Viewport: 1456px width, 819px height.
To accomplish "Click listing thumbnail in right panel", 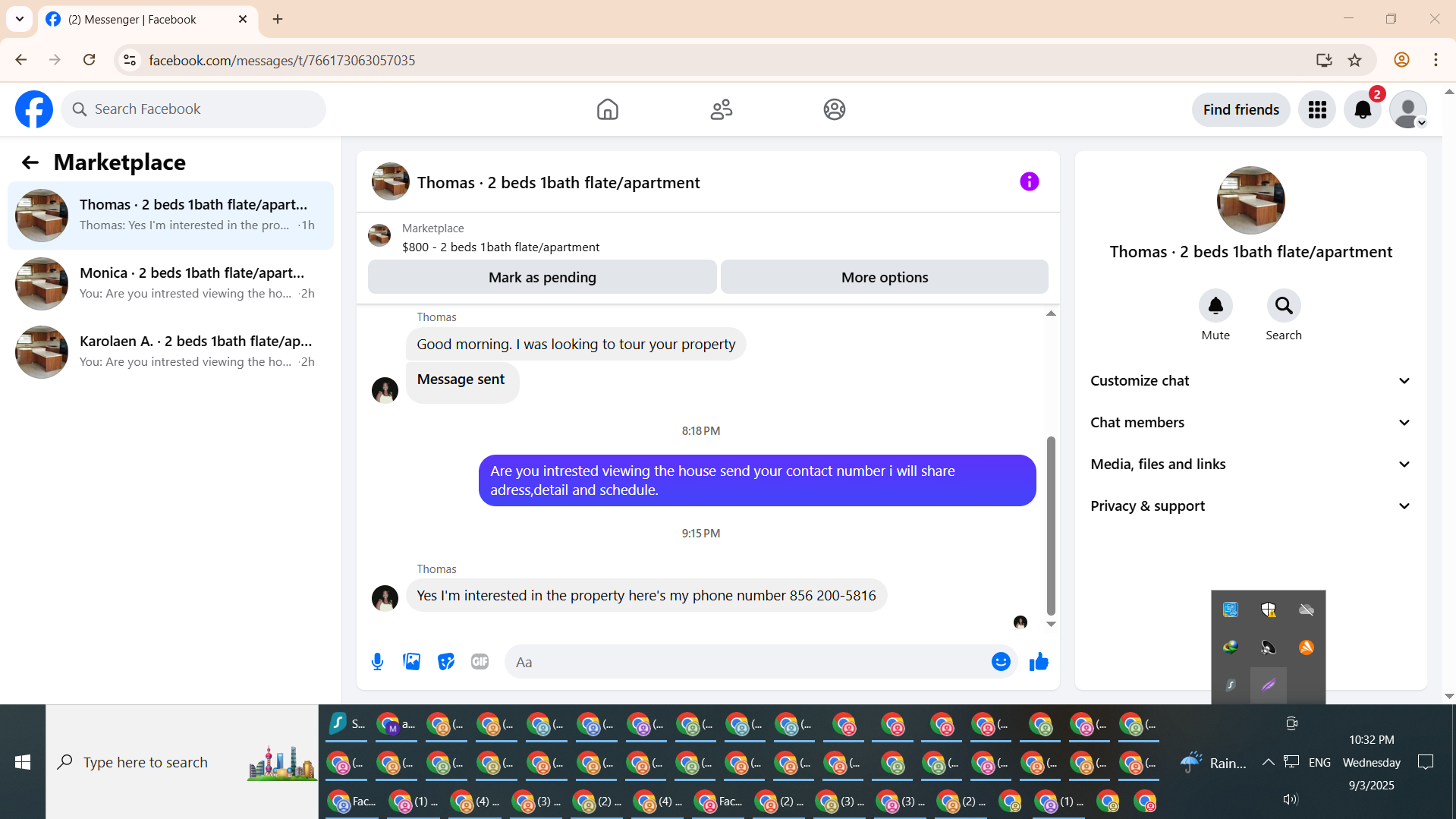I will (x=1250, y=200).
